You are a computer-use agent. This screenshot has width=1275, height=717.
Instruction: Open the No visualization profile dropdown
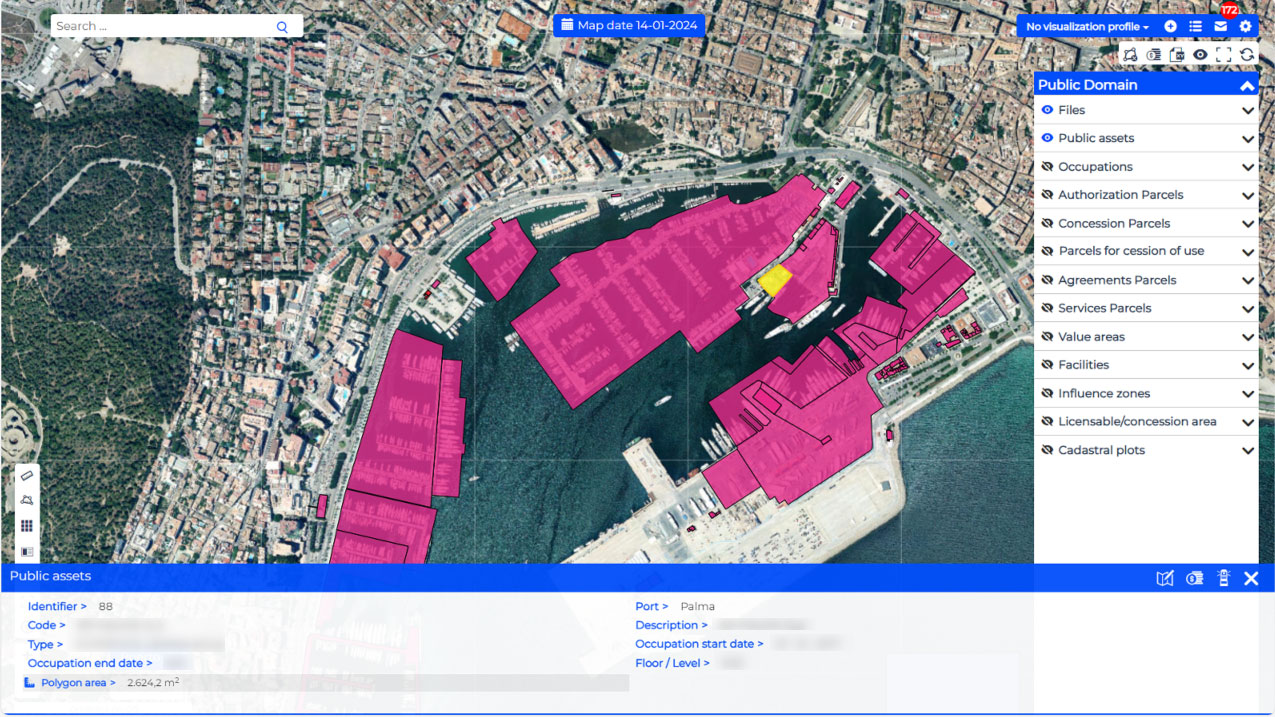pyautogui.click(x=1087, y=27)
